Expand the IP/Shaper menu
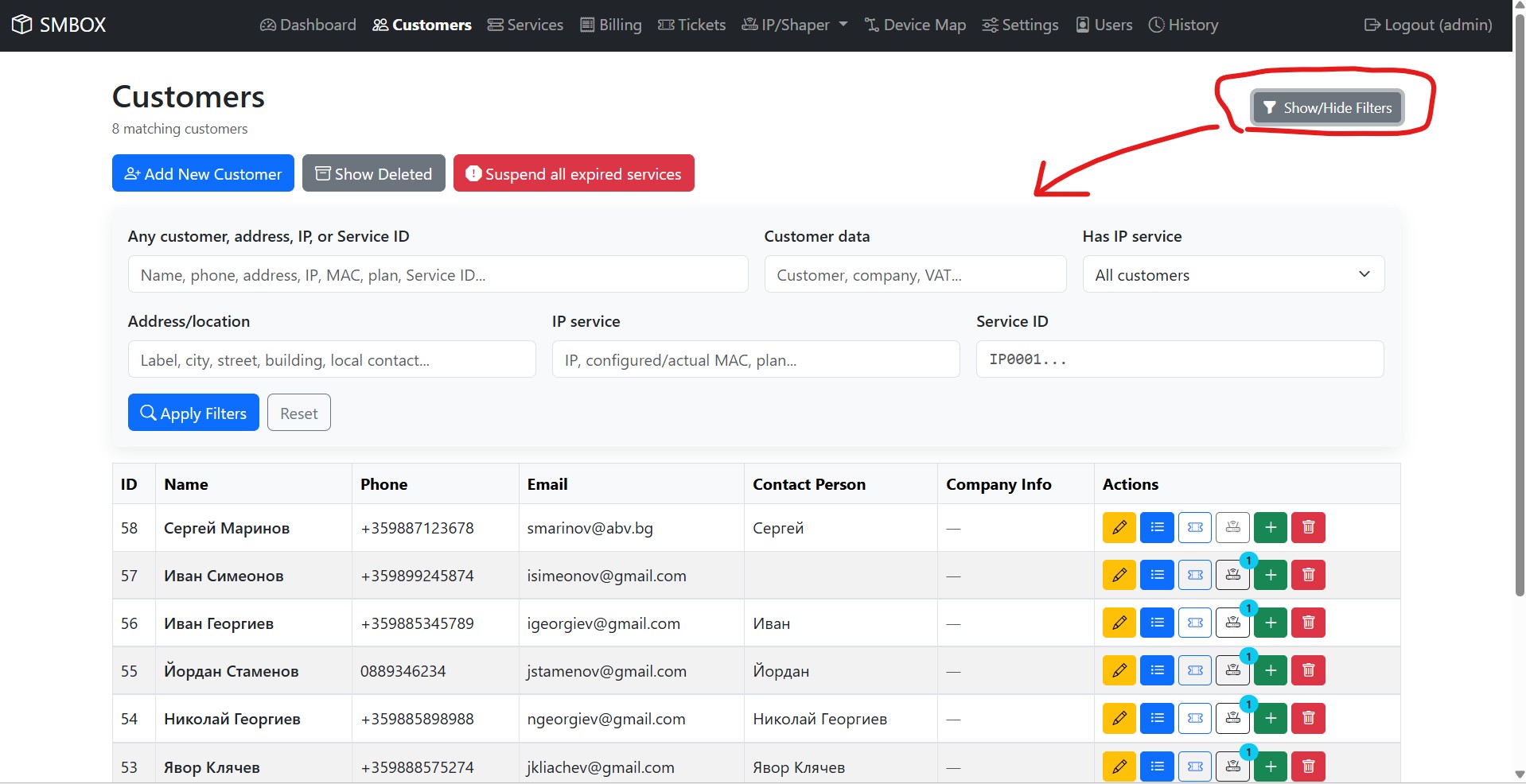 795,25
